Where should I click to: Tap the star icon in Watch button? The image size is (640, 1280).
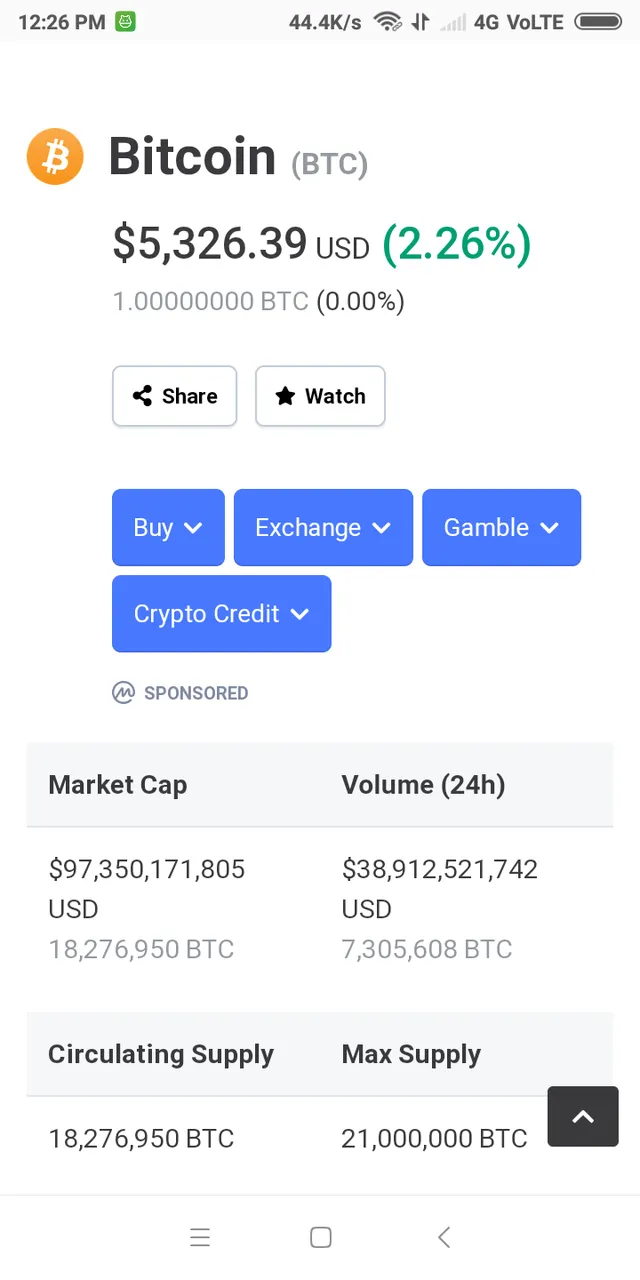pyautogui.click(x=285, y=396)
